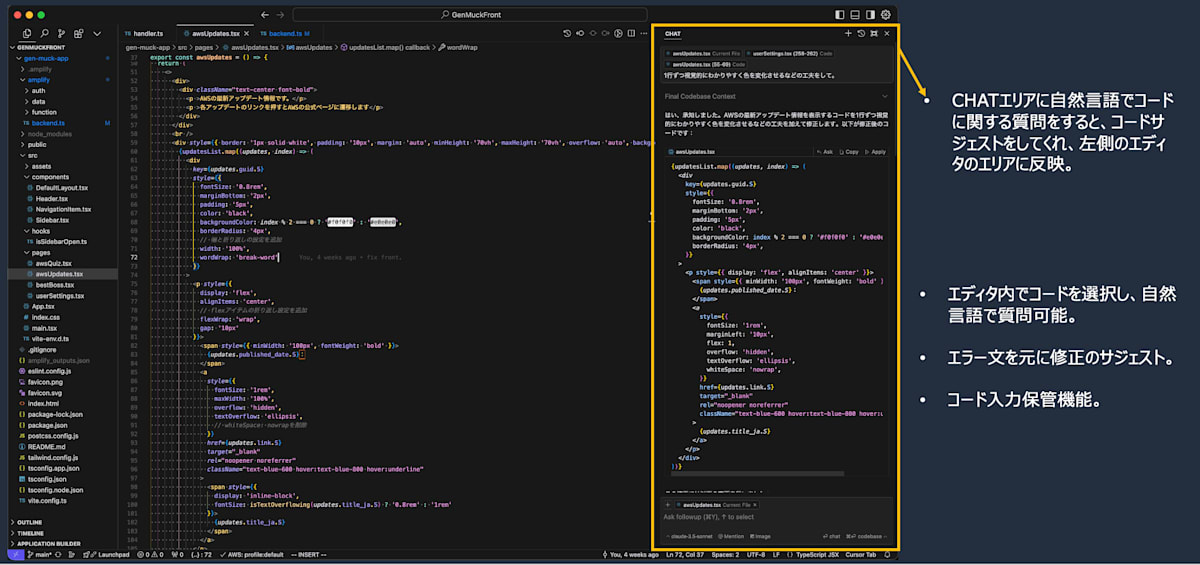Toggle the bottom panel layout button
1200x565 pixels.
pos(854,14)
